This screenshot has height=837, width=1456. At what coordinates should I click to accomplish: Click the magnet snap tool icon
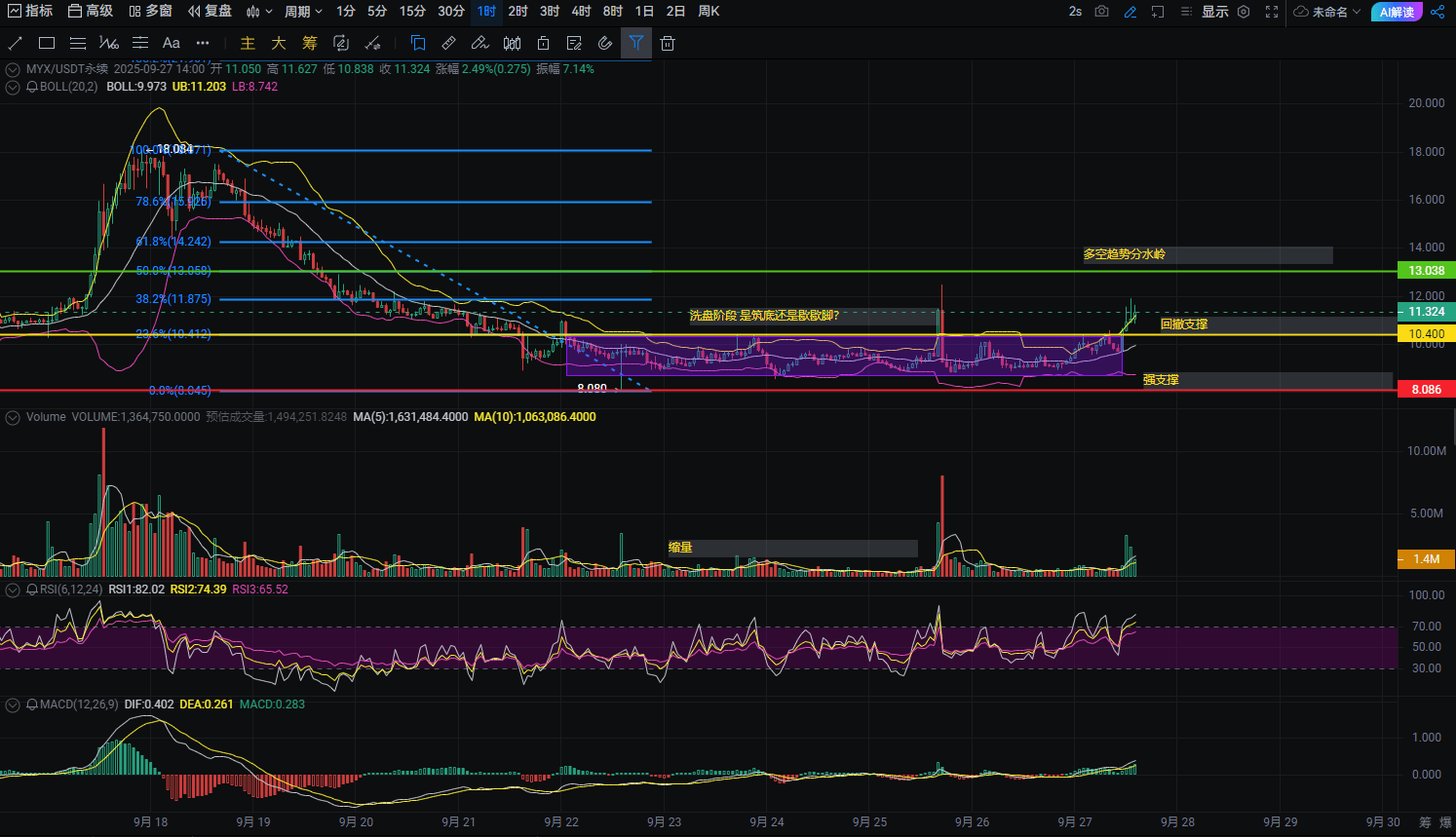[x=605, y=43]
